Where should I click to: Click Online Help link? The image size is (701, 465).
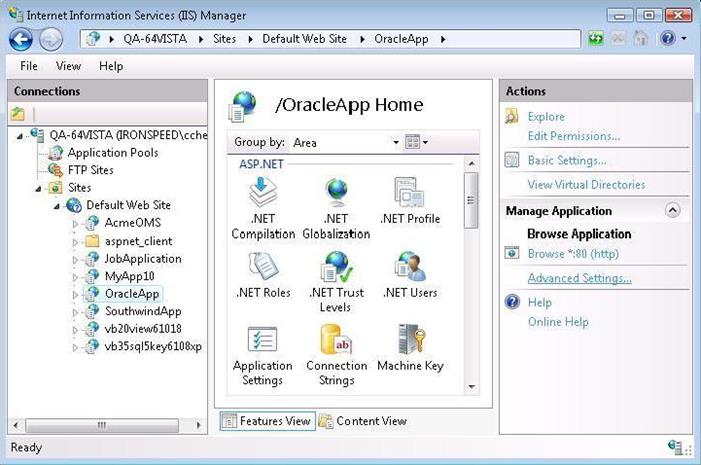(558, 321)
